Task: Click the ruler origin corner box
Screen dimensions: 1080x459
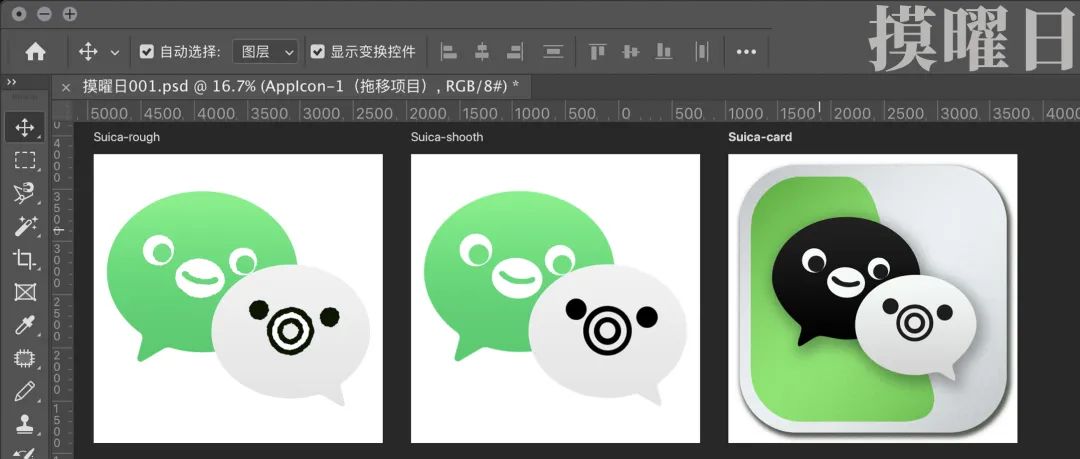Action: tap(63, 111)
